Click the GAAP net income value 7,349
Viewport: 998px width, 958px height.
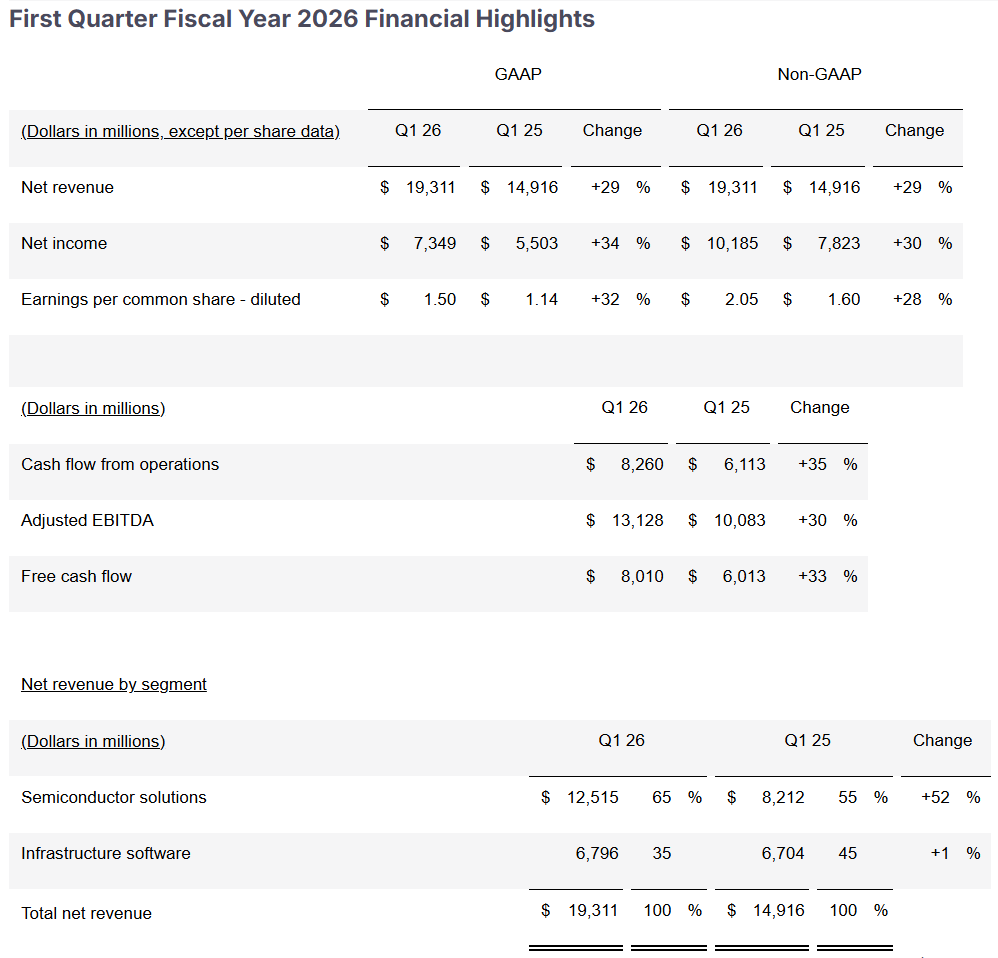click(x=435, y=243)
